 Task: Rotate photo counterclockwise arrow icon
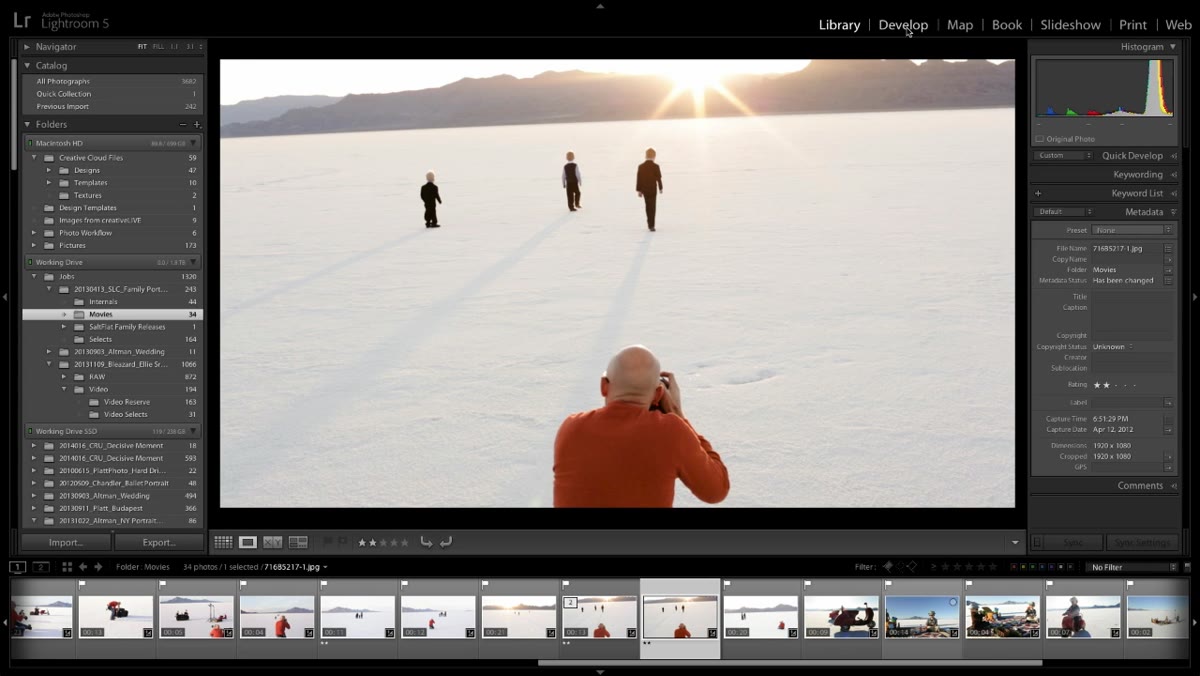point(426,542)
